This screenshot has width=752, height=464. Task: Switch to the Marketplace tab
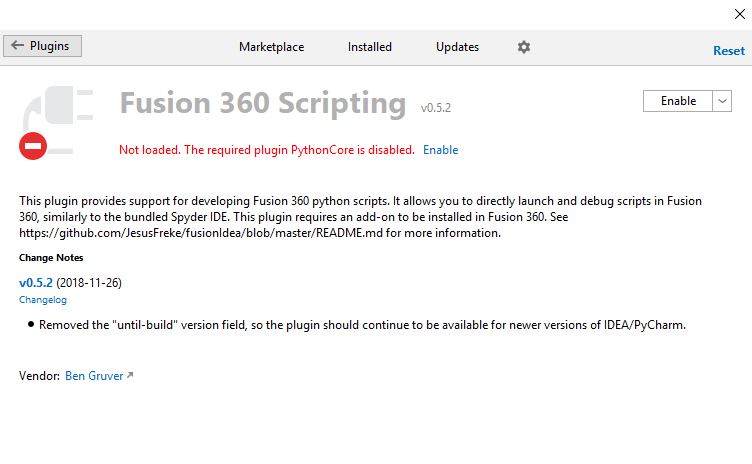(271, 47)
